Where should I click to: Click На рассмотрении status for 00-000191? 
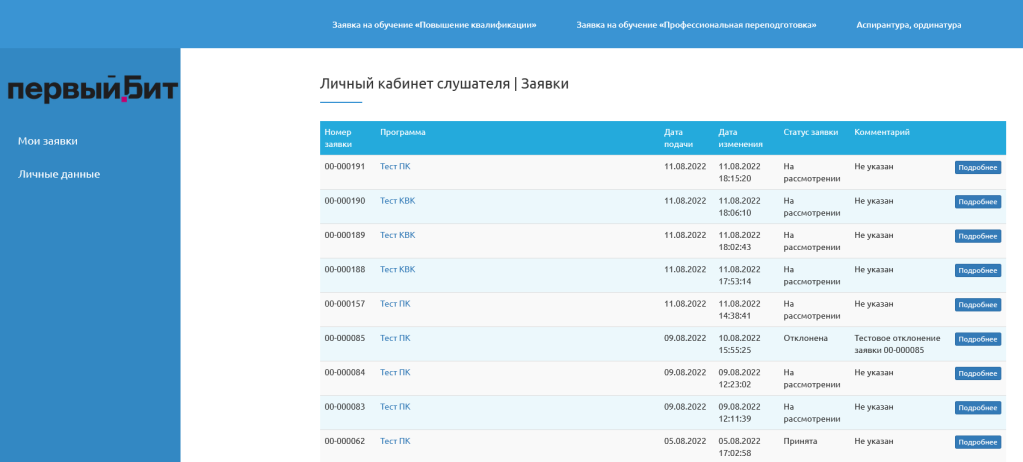(x=812, y=172)
